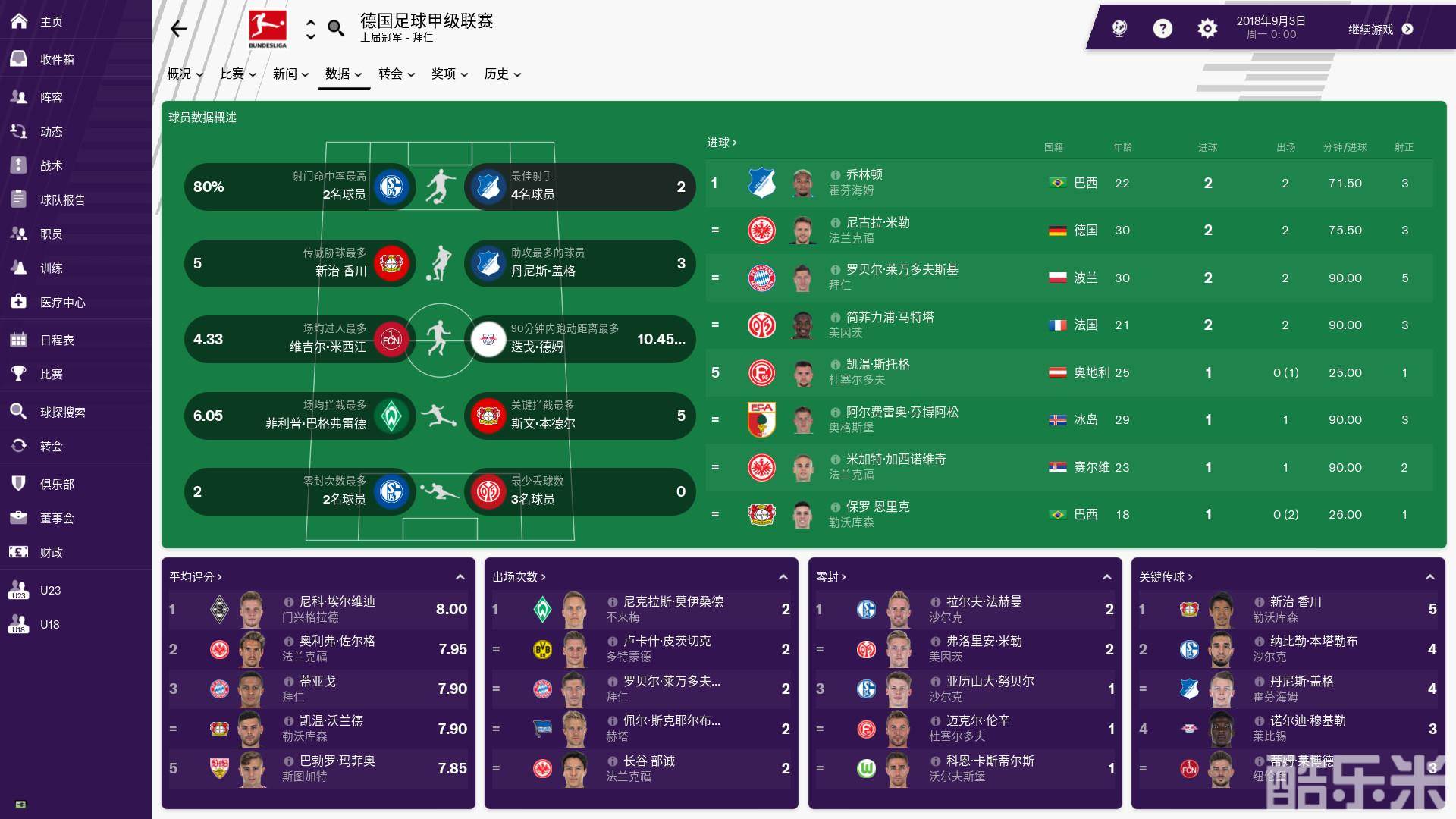Click info icon next to 乔林顿
Screen dimensions: 1456x819
(x=835, y=175)
